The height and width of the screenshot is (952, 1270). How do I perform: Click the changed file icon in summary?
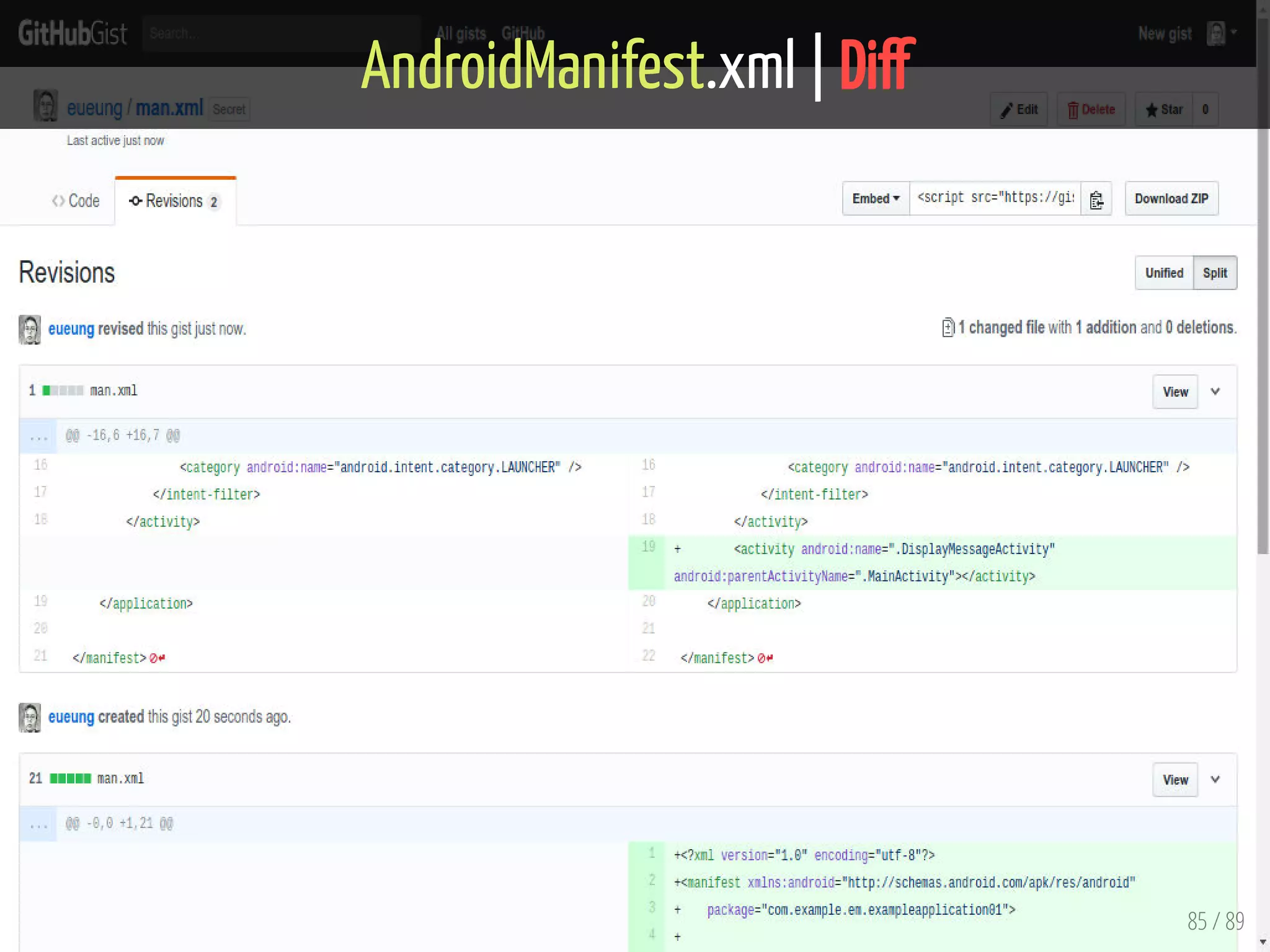(x=948, y=327)
